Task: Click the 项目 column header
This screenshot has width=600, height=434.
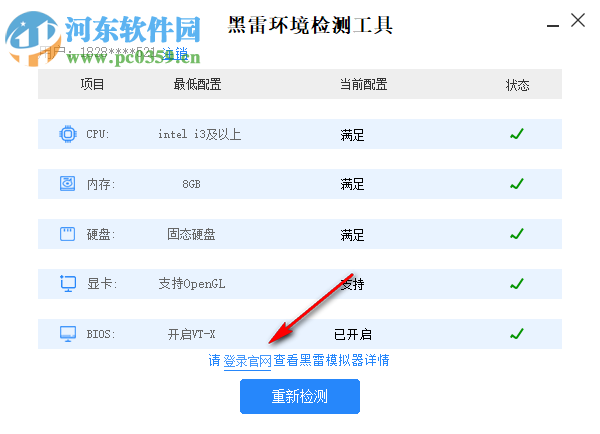Action: click(x=92, y=84)
